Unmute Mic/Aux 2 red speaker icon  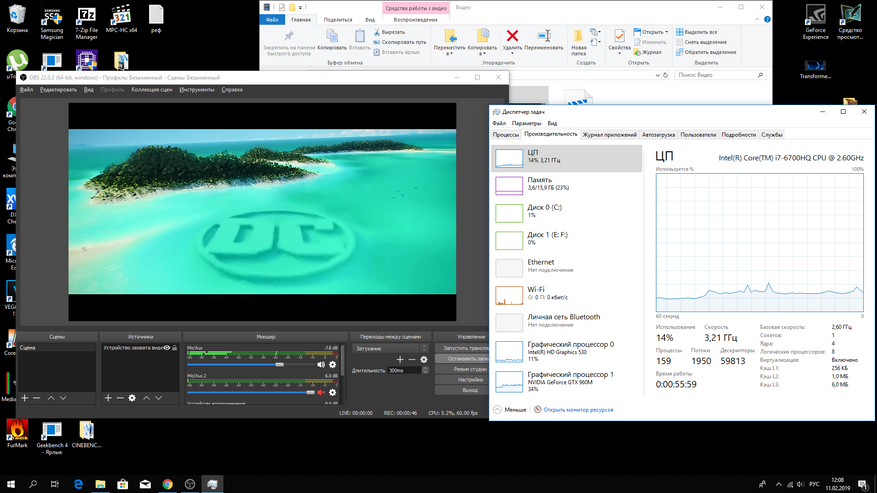[321, 392]
